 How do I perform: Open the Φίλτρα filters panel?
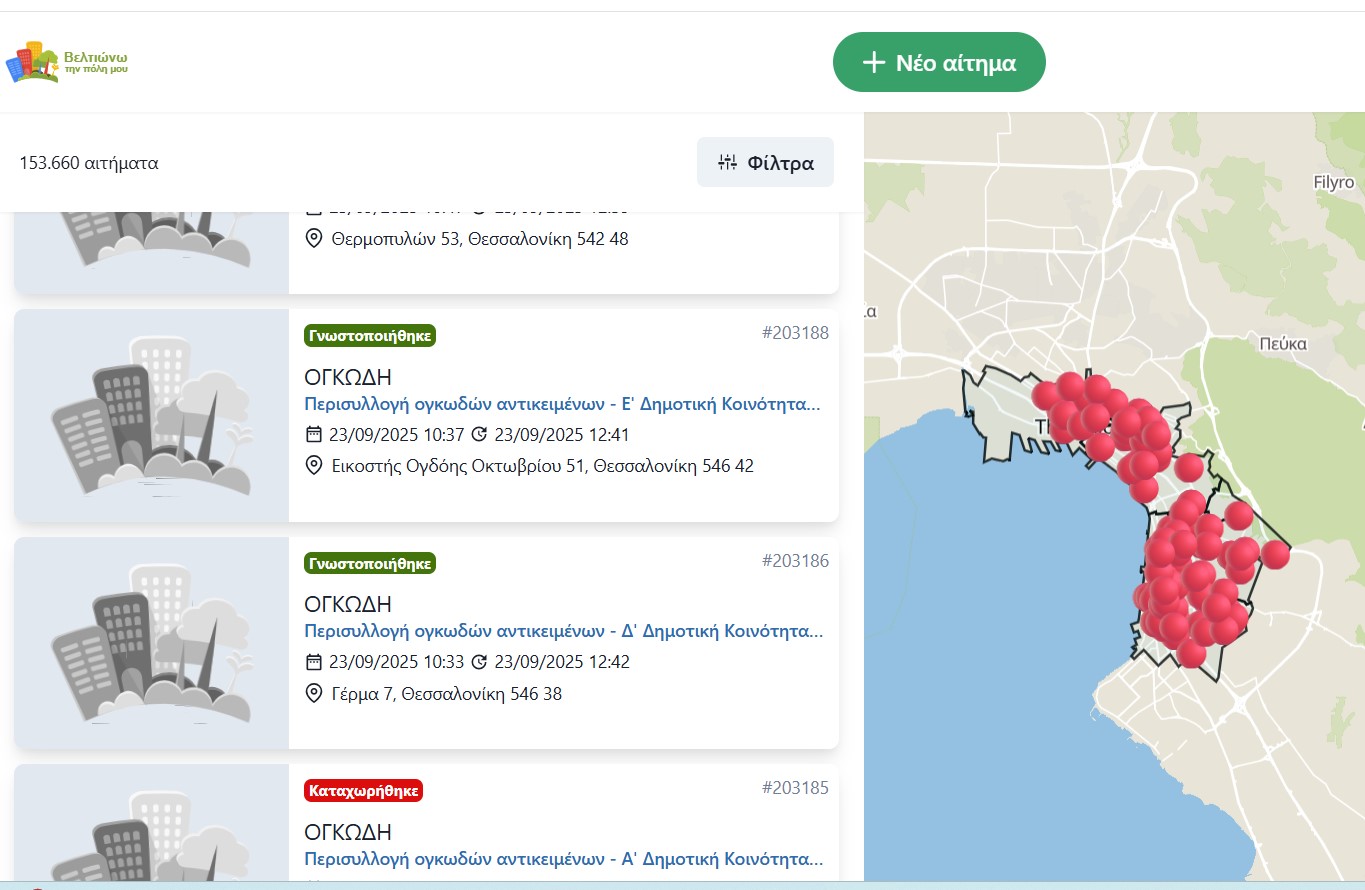(x=765, y=162)
